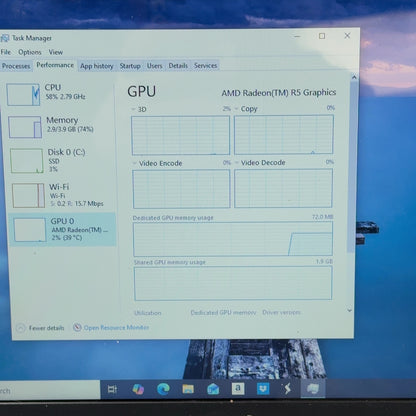Click the Driver version label
This screenshot has width=416, height=416.
tap(281, 312)
